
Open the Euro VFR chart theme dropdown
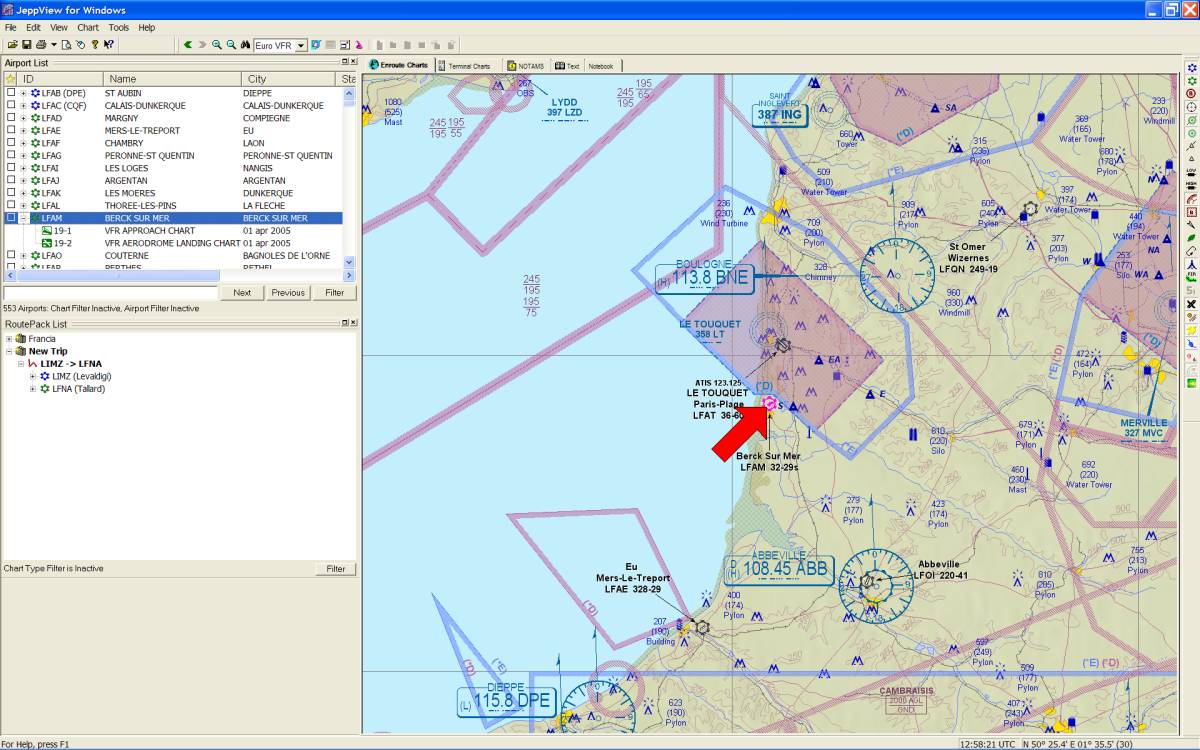click(x=301, y=46)
